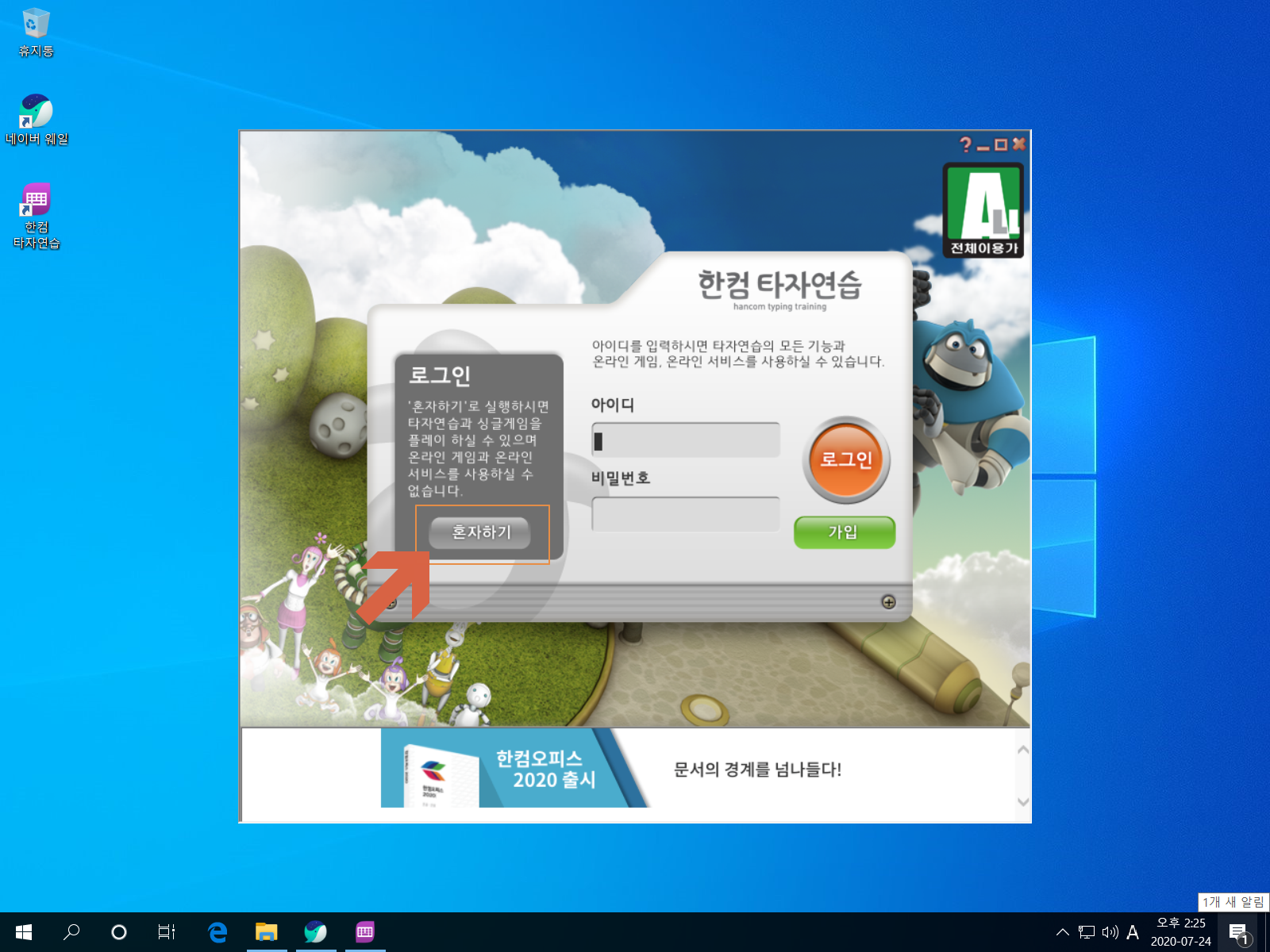Viewport: 1270px width, 952px height.
Task: Open Task View on taskbar
Action: (167, 932)
